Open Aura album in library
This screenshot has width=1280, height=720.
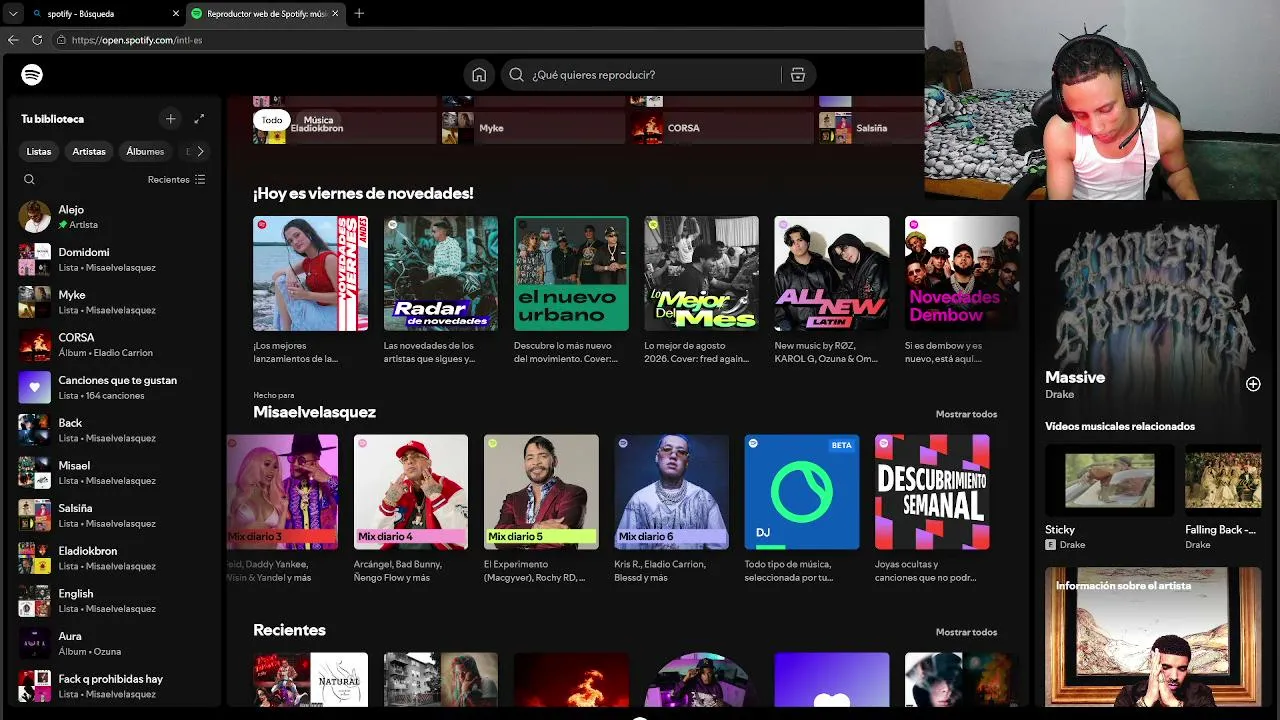[x=113, y=643]
